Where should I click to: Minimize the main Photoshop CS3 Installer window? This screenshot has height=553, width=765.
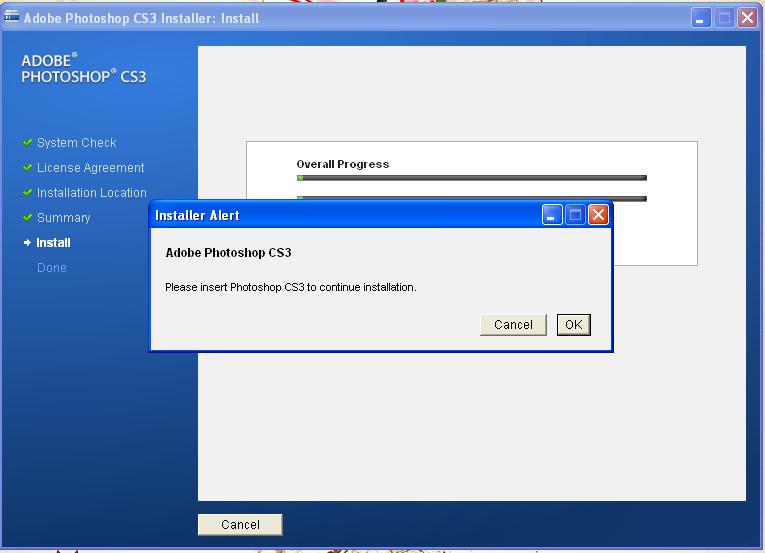click(702, 18)
